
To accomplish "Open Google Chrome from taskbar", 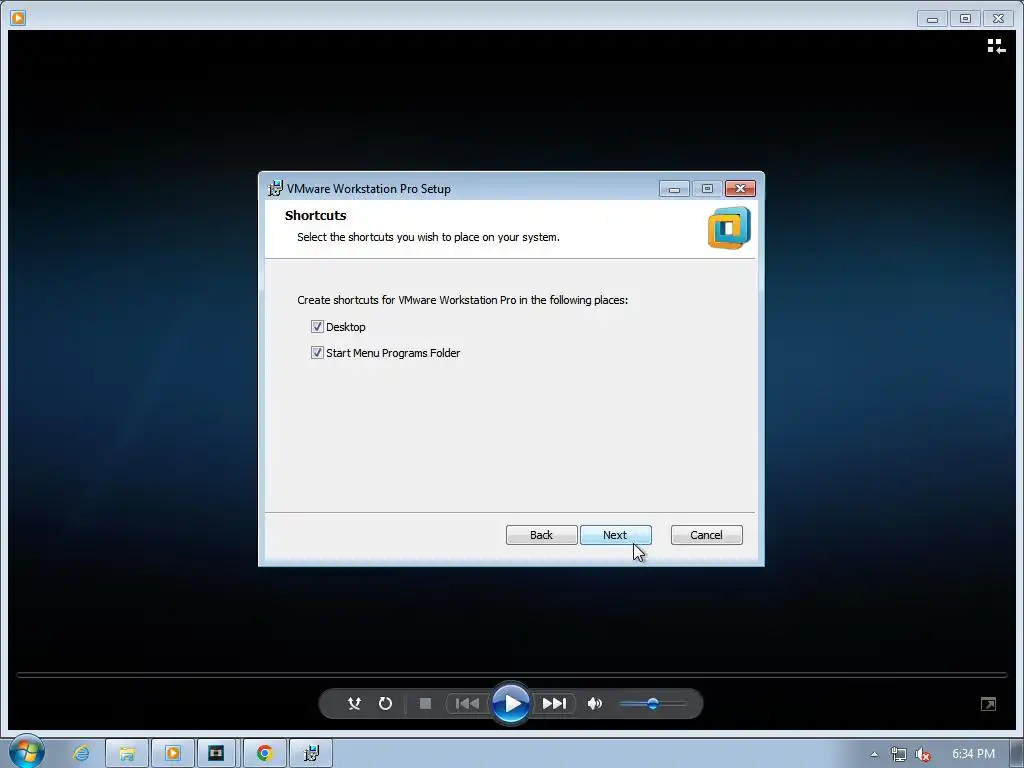I will click(x=264, y=753).
